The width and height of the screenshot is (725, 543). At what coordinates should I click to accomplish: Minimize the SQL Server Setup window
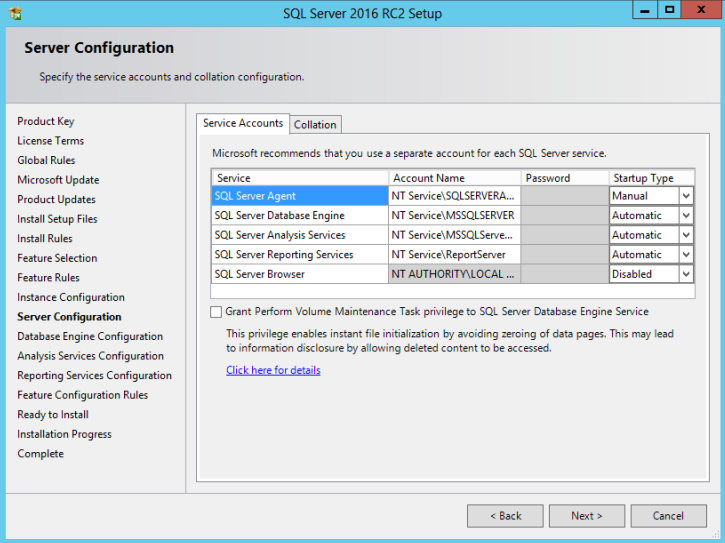pyautogui.click(x=645, y=10)
